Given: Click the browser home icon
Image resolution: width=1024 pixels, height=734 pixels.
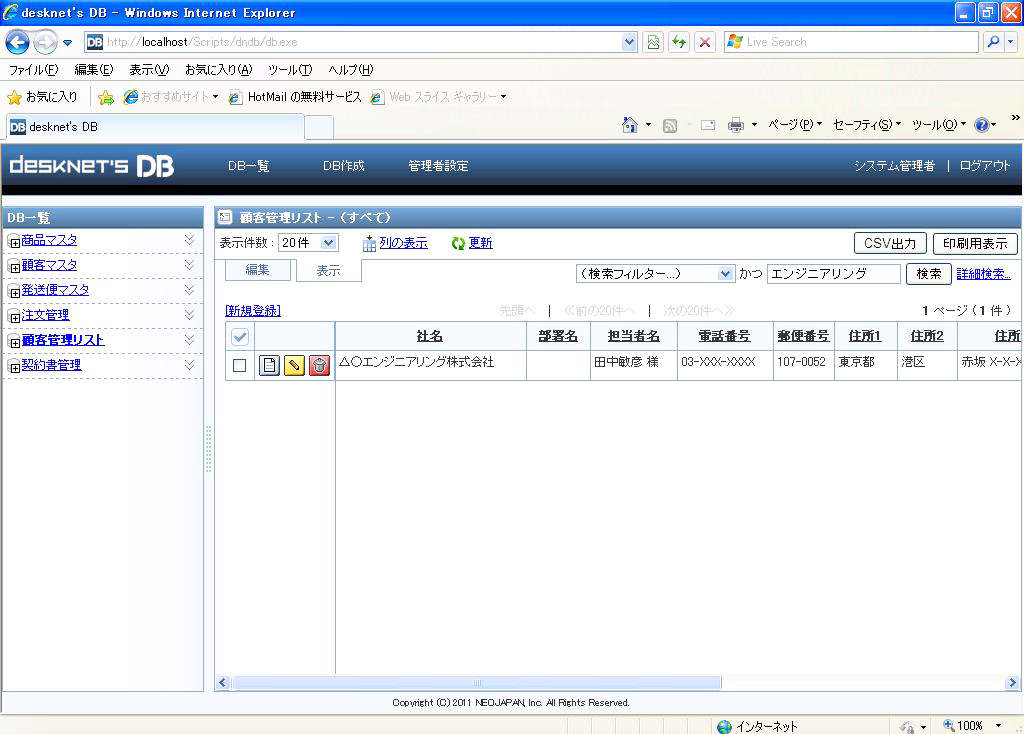Looking at the screenshot, I should (x=630, y=125).
